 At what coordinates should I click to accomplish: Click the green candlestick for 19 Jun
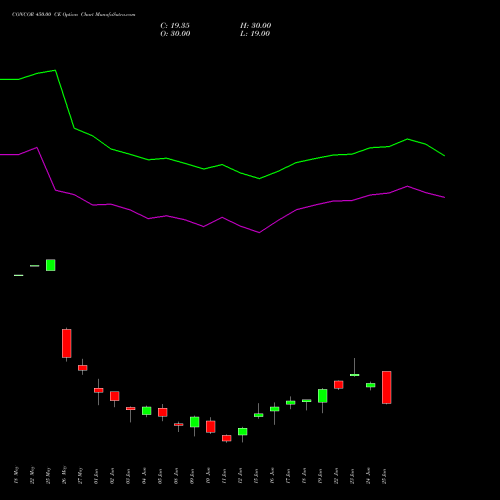pyautogui.click(x=323, y=396)
